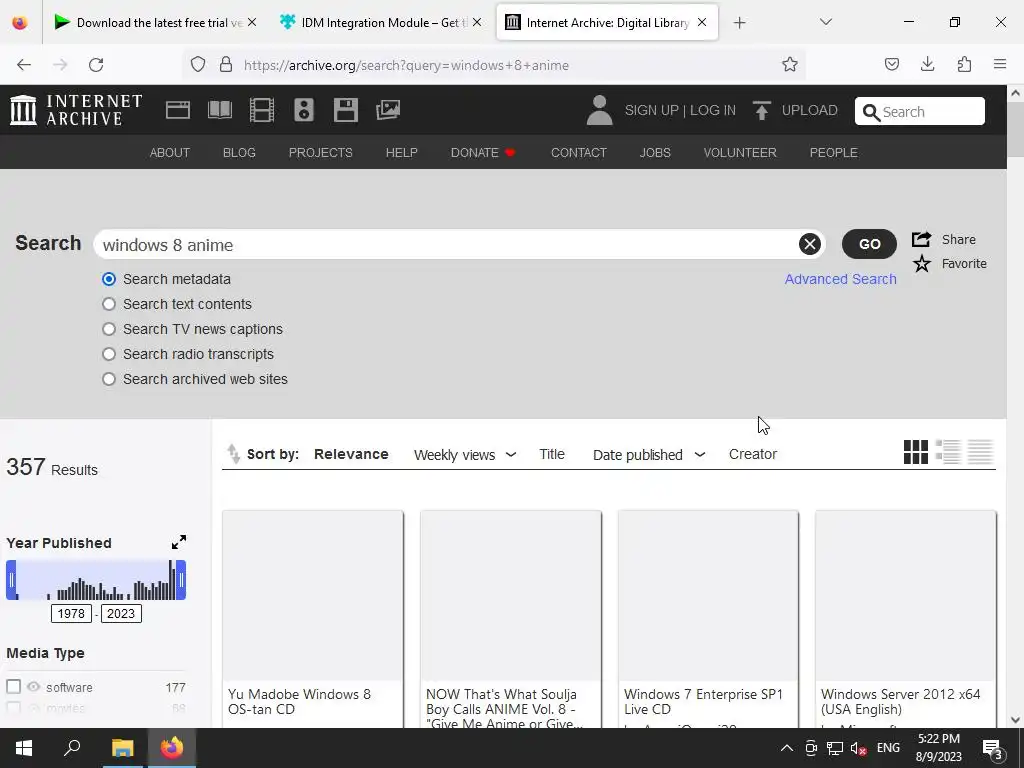1024x768 pixels.
Task: Click left handle of year range slider
Action: [x=11, y=580]
